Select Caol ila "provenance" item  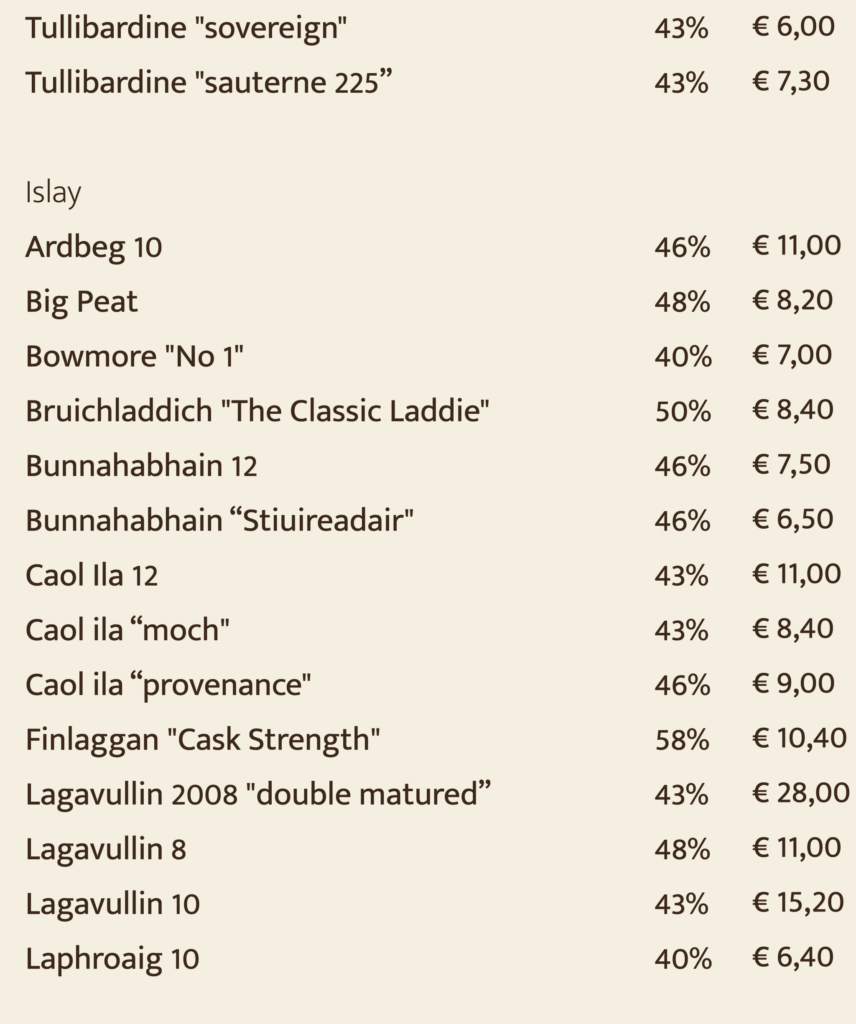click(x=168, y=686)
